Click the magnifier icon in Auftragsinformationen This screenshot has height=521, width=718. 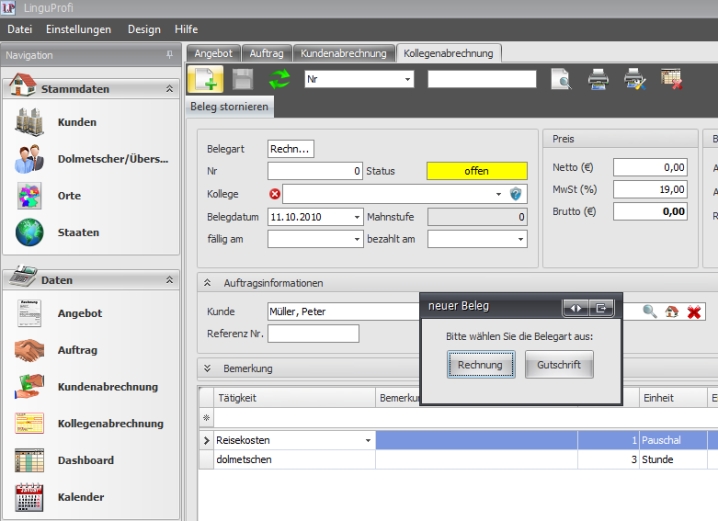tap(650, 312)
